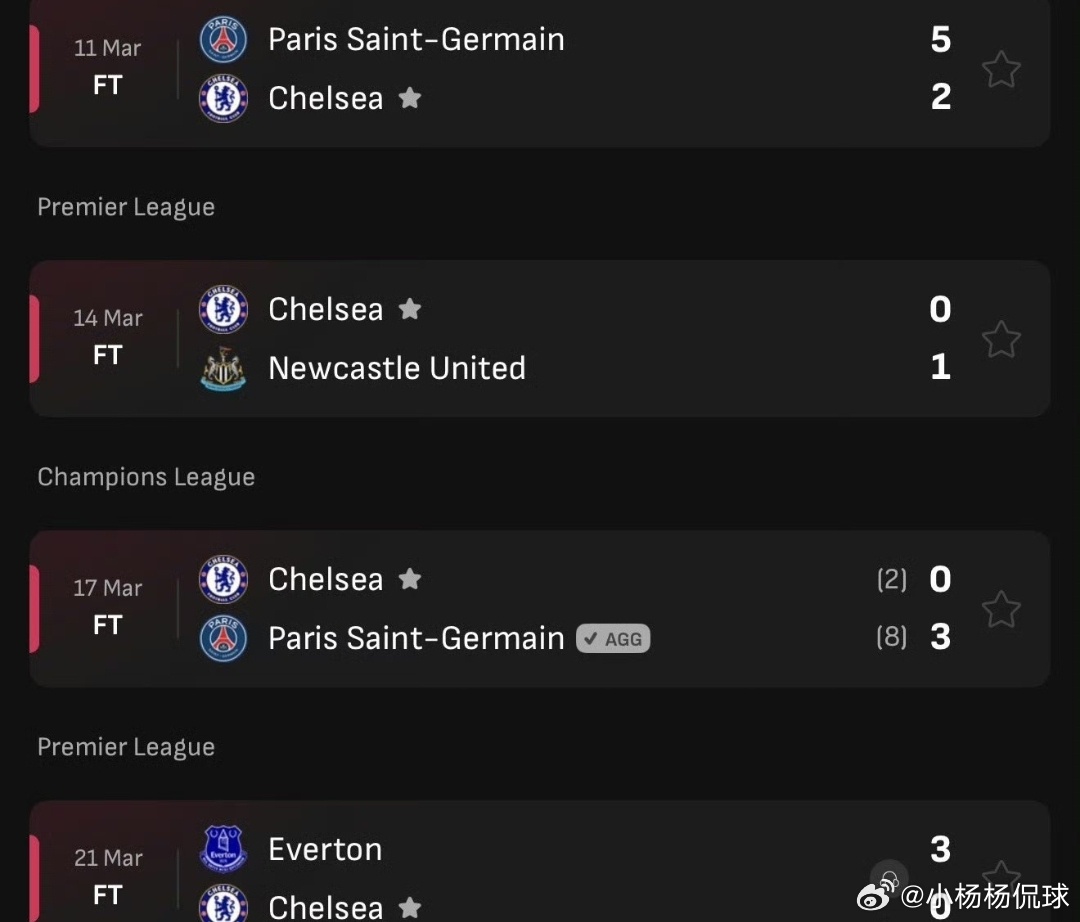
Task: Click Chelsea crest in 11 Mar match
Action: point(223,98)
